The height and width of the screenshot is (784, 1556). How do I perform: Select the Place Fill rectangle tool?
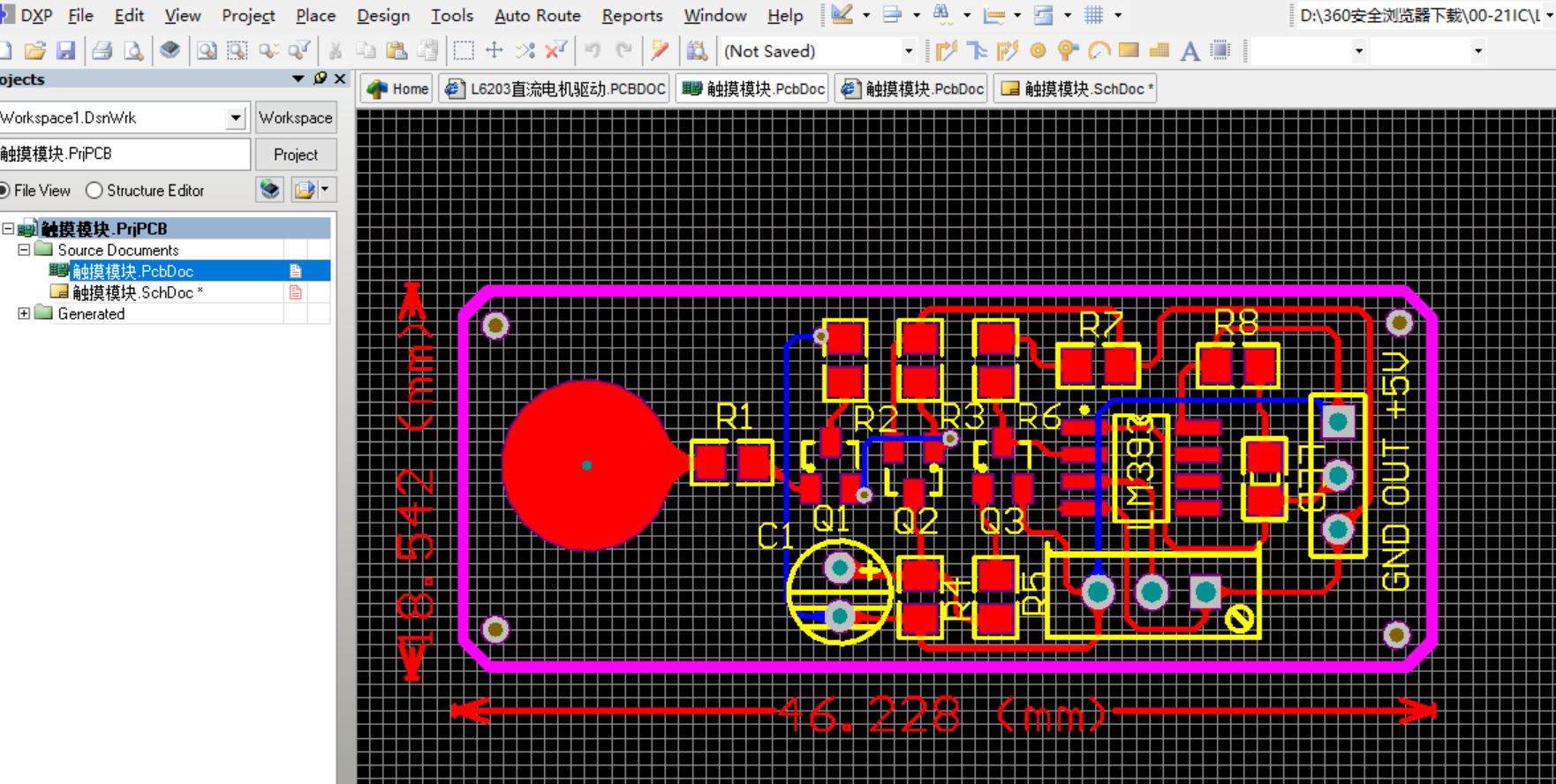[1129, 51]
